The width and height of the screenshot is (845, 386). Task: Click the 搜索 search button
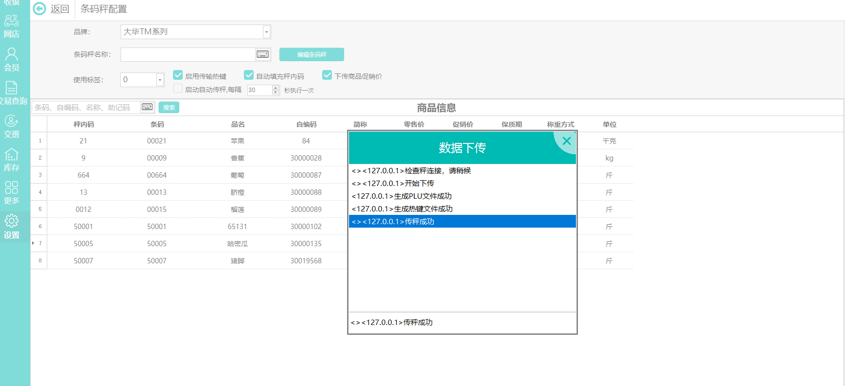pyautogui.click(x=169, y=107)
